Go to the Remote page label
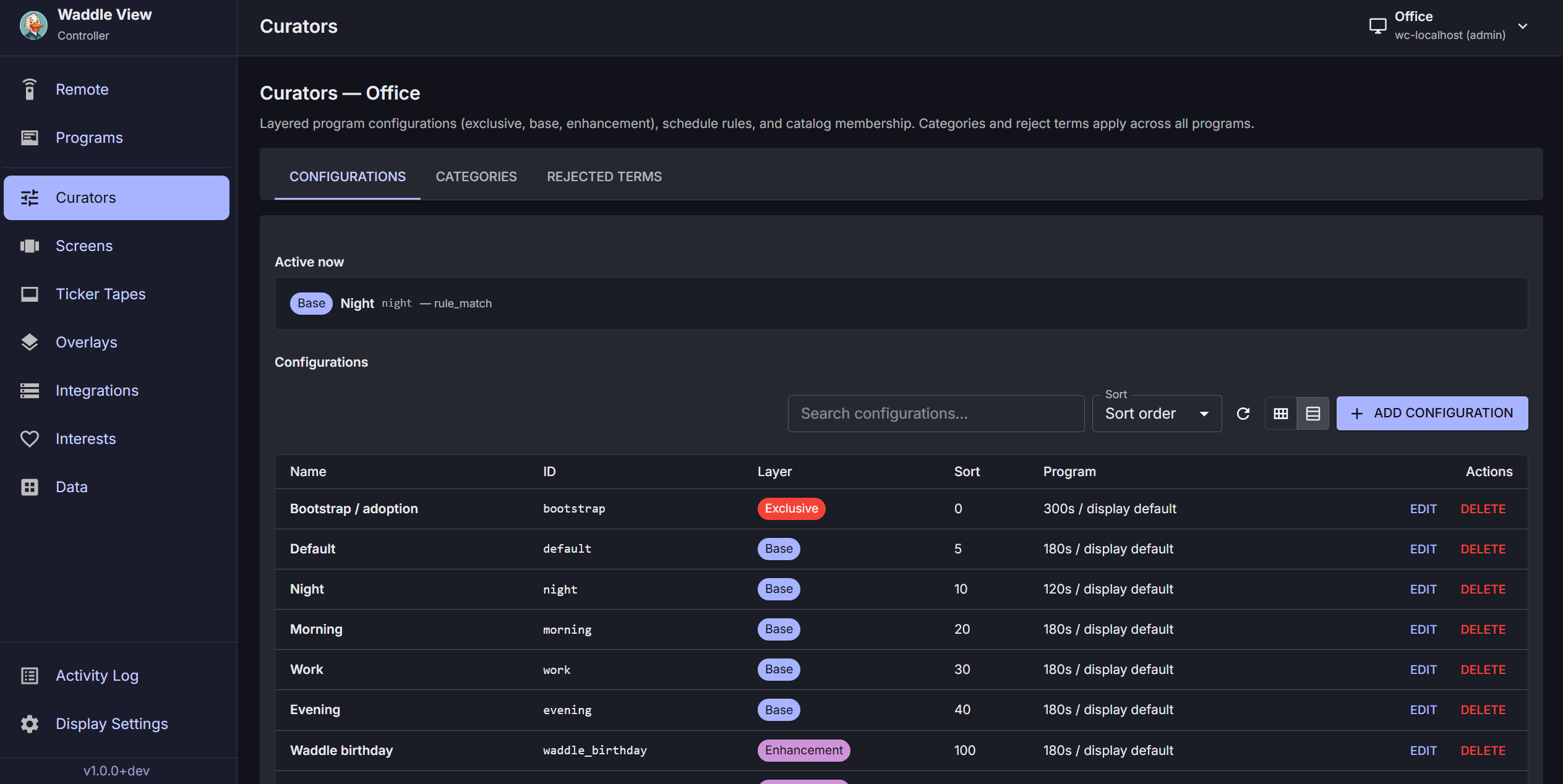Screen dimensions: 1563x784 [82, 89]
